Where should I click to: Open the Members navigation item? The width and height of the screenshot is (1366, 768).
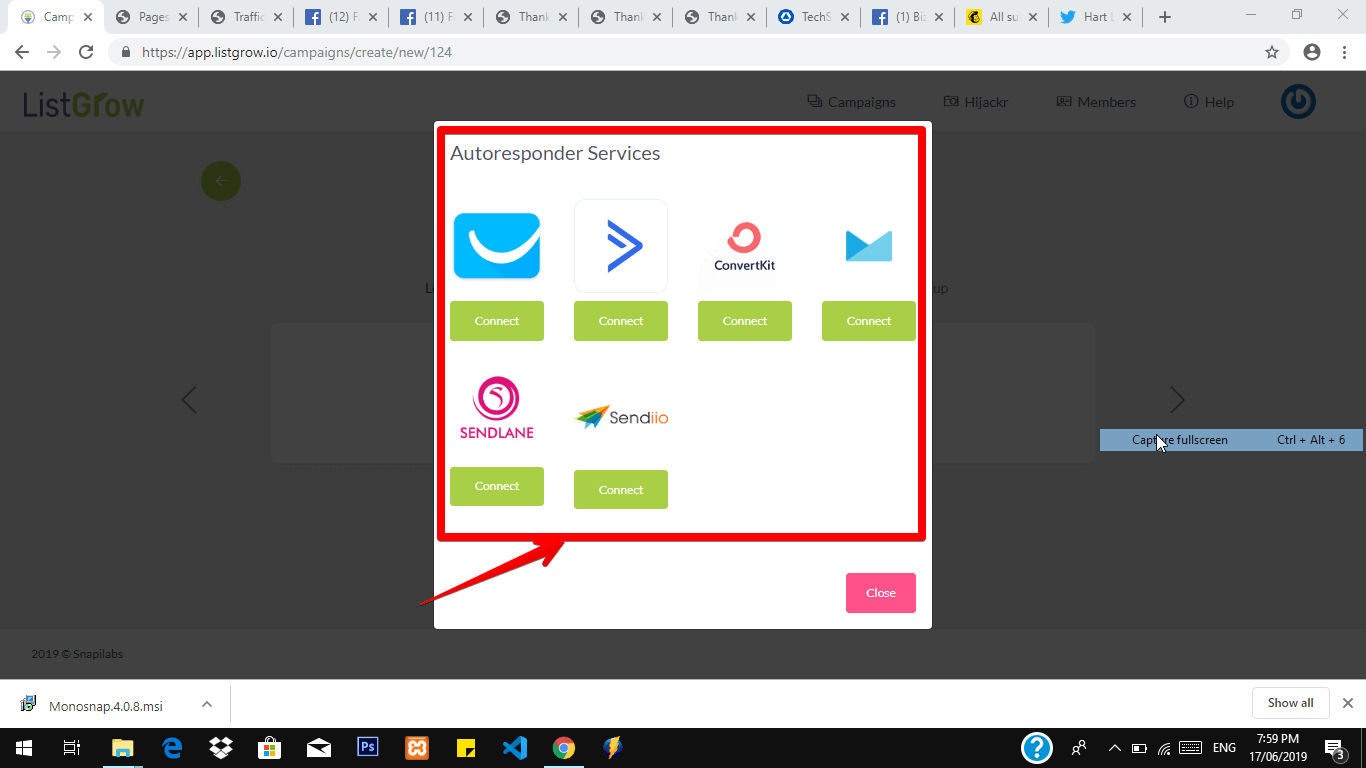click(1096, 102)
